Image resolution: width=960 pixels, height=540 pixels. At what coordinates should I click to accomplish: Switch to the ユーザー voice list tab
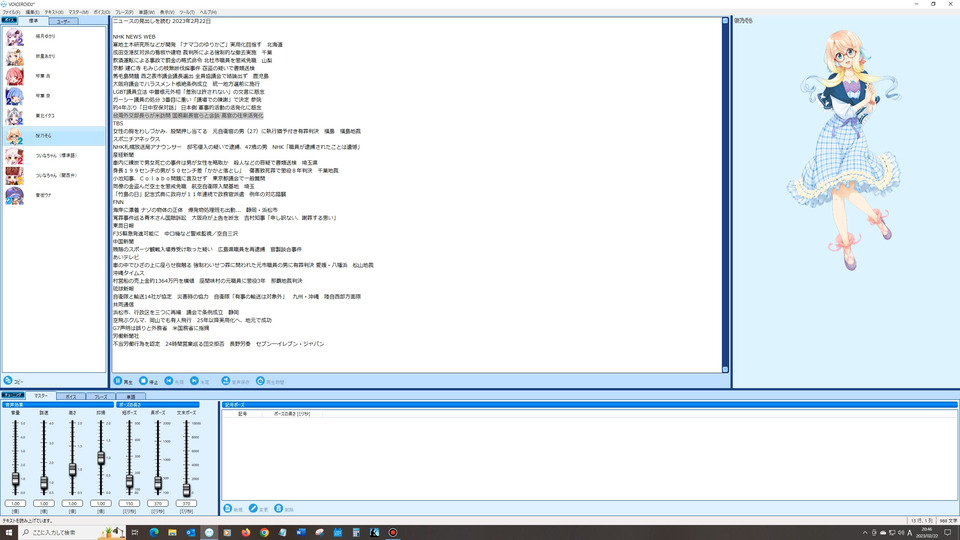coord(63,21)
